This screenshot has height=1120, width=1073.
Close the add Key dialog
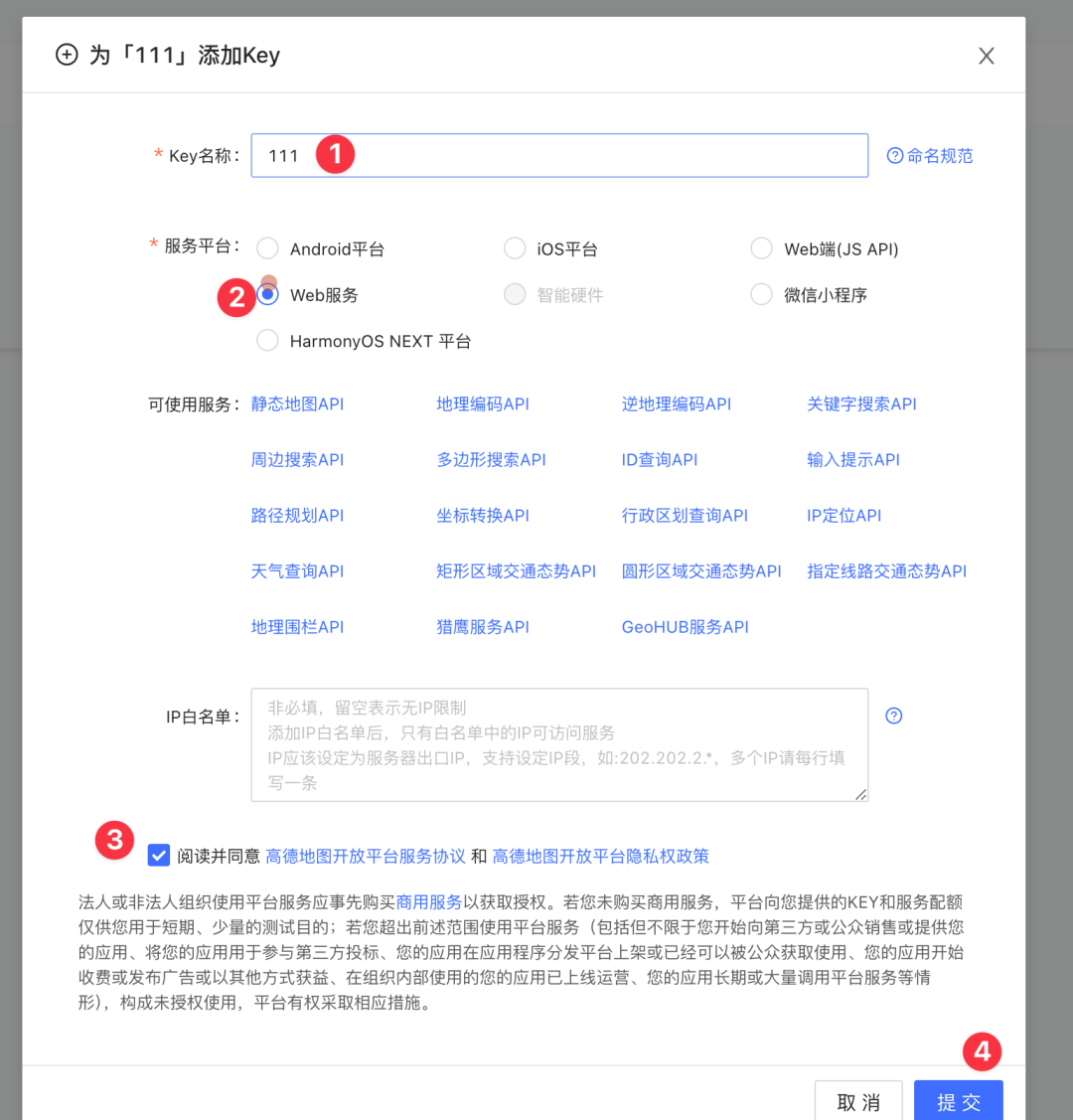click(x=986, y=56)
